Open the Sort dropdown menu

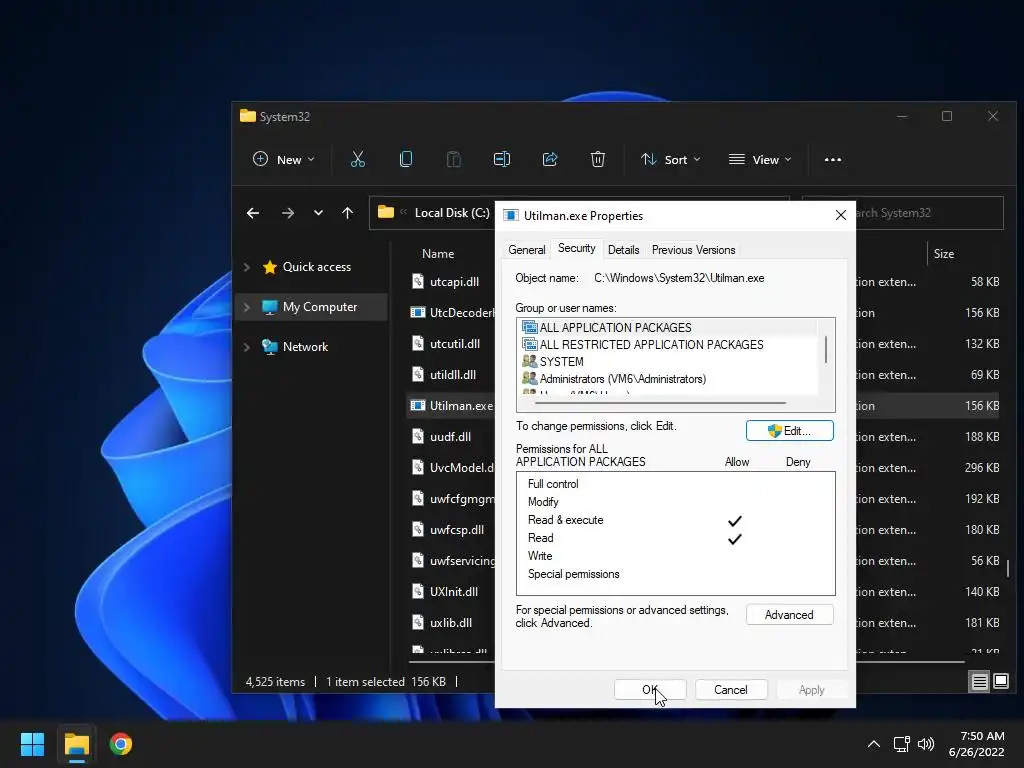(671, 159)
